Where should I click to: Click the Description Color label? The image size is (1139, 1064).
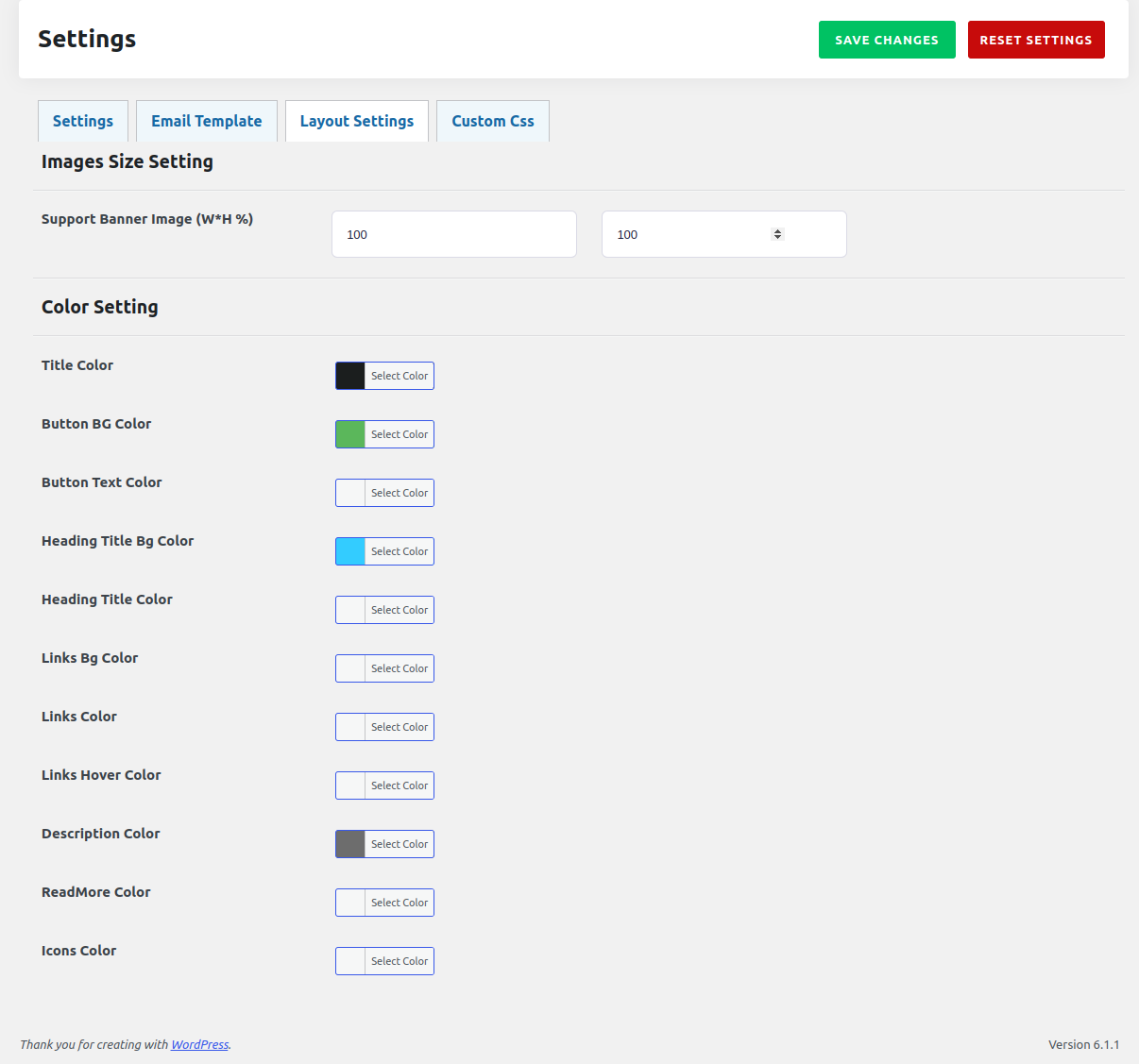pyautogui.click(x=101, y=834)
